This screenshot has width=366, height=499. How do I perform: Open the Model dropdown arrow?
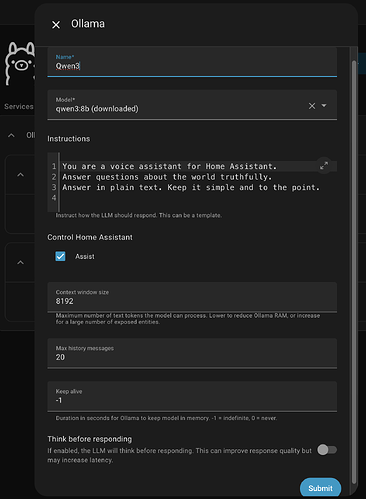click(x=324, y=106)
